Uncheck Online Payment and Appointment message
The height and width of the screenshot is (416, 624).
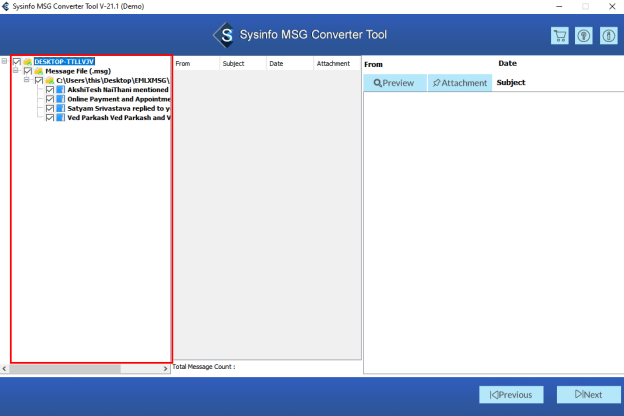[50, 99]
